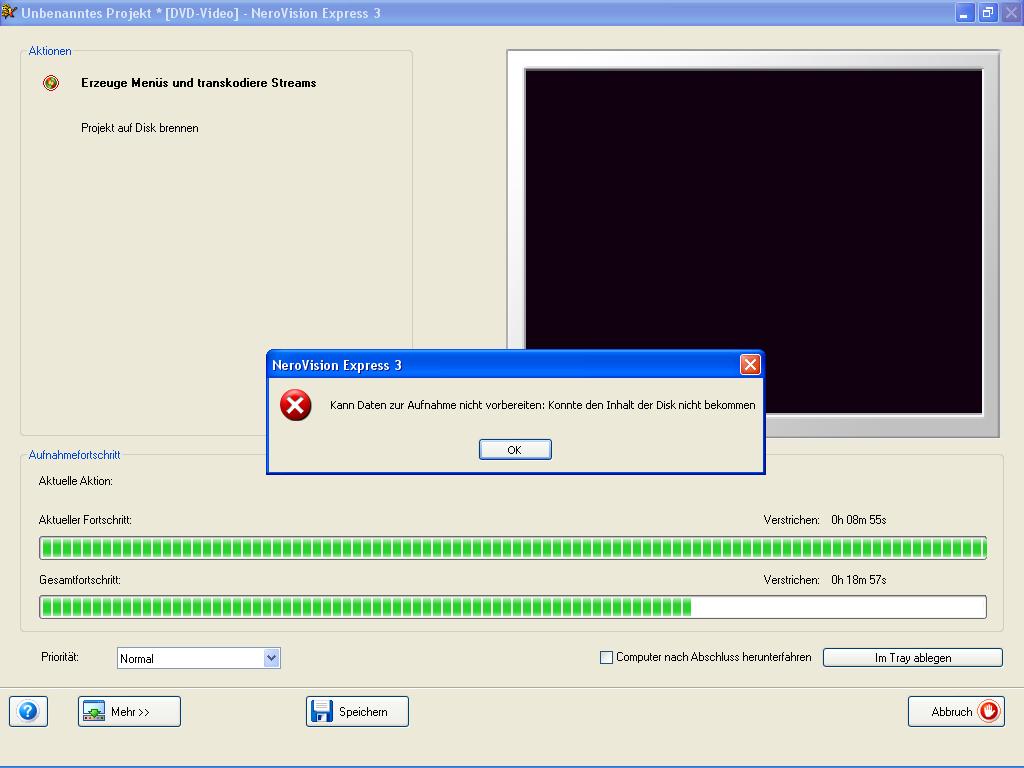This screenshot has width=1024, height=768.
Task: Select 'Erzeuge Menüs und transkodiere Streams' text
Action: coord(199,83)
